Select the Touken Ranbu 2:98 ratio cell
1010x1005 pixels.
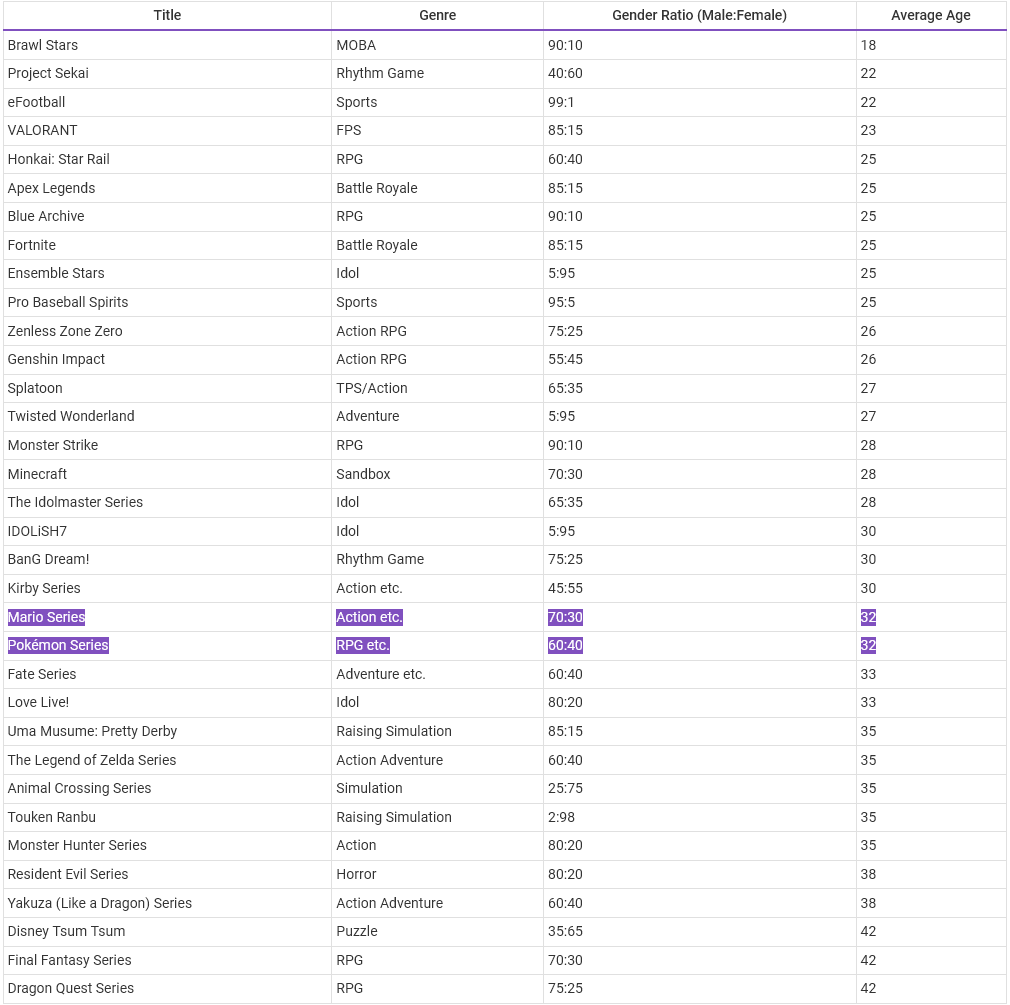(700, 818)
